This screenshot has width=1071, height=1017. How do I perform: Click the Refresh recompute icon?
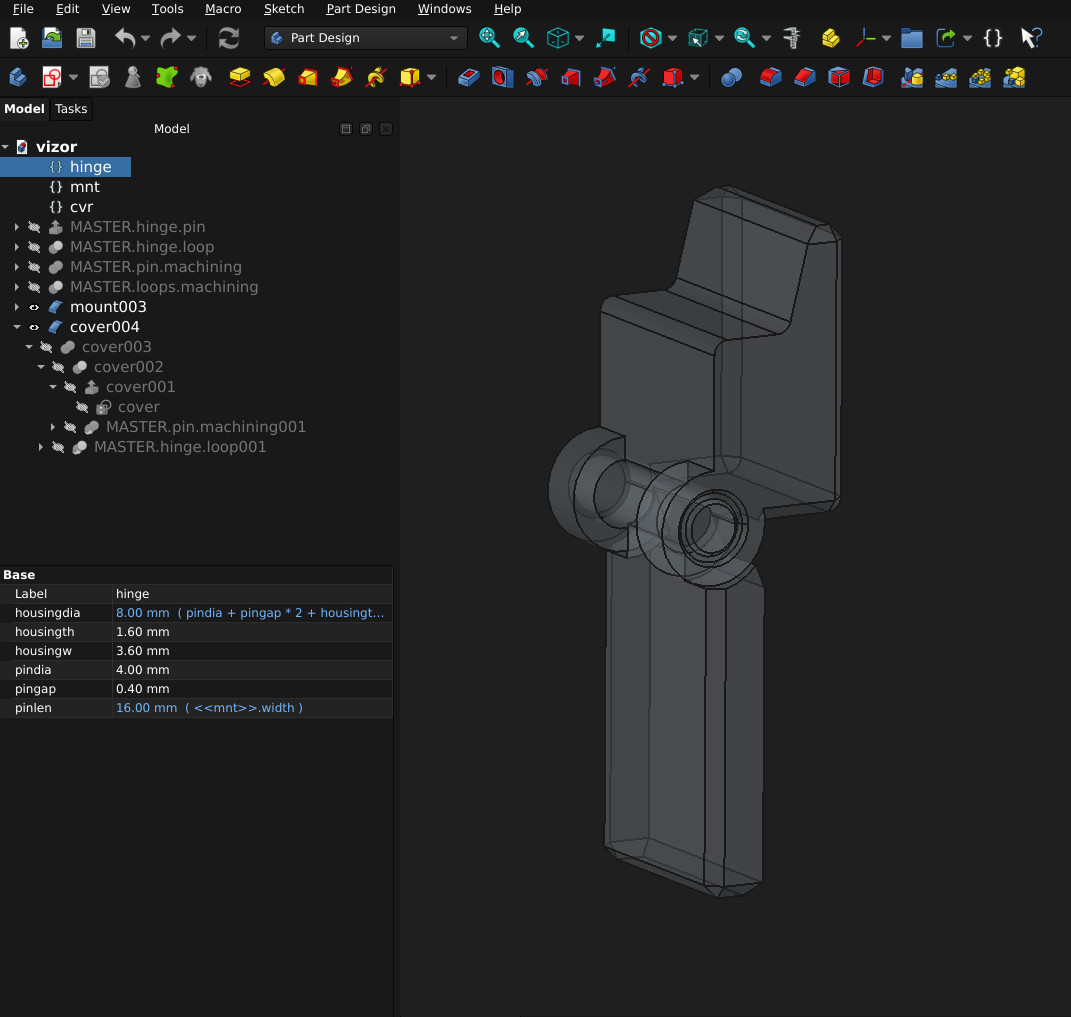tap(229, 38)
